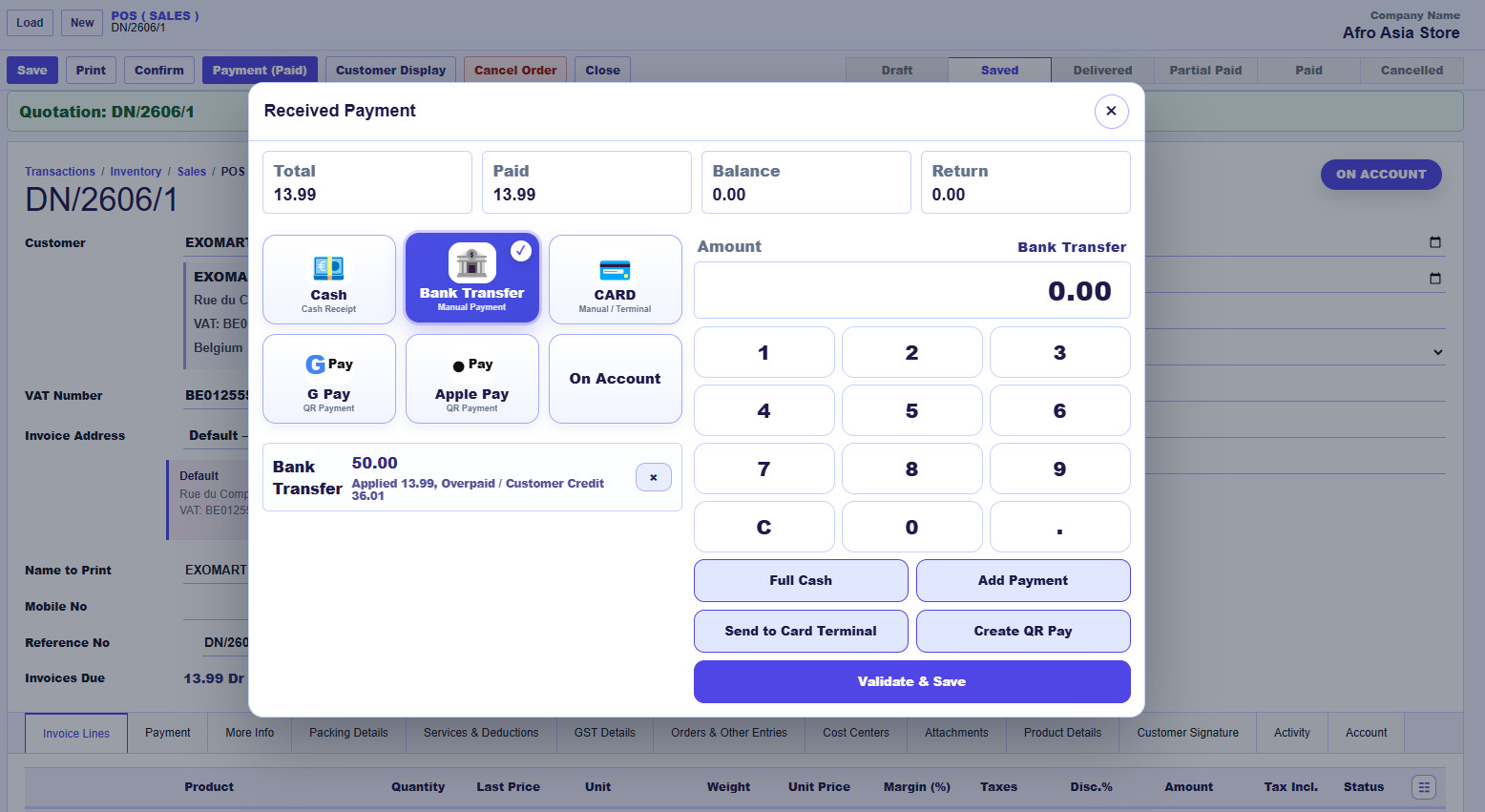
Task: Click Validate & Save button
Action: tap(911, 681)
